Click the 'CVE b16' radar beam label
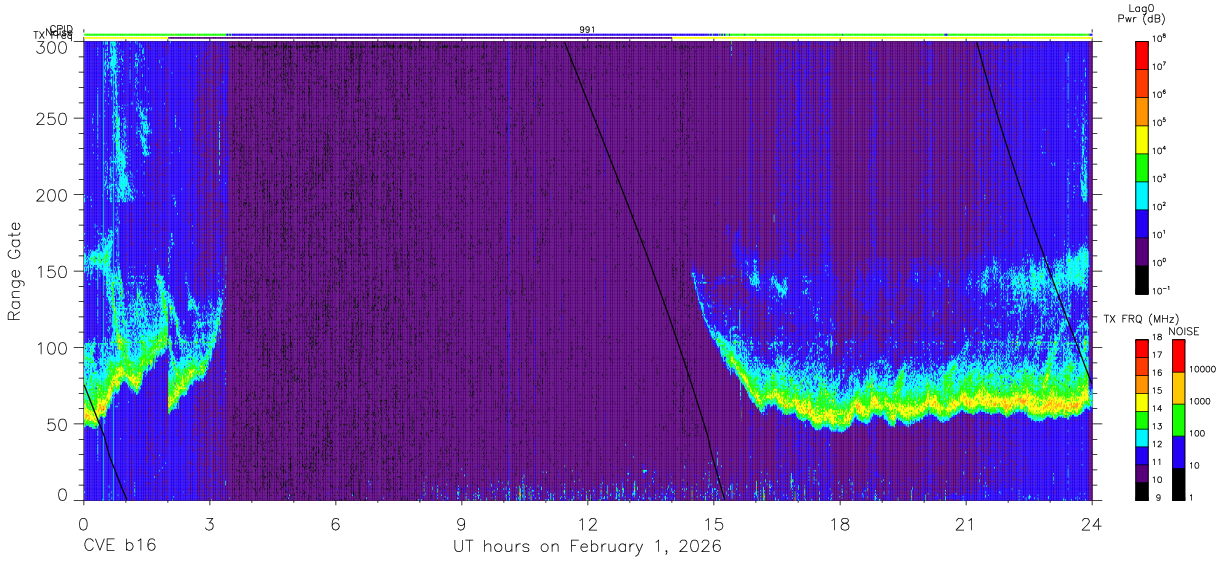This screenshot has height=567, width=1228. tap(118, 547)
